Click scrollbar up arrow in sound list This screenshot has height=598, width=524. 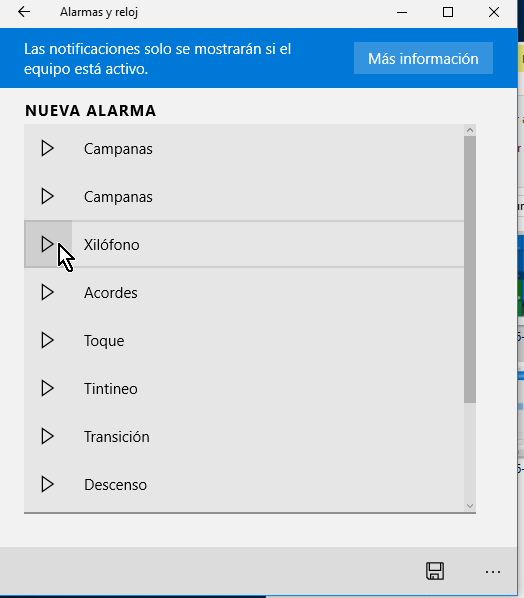(x=470, y=130)
